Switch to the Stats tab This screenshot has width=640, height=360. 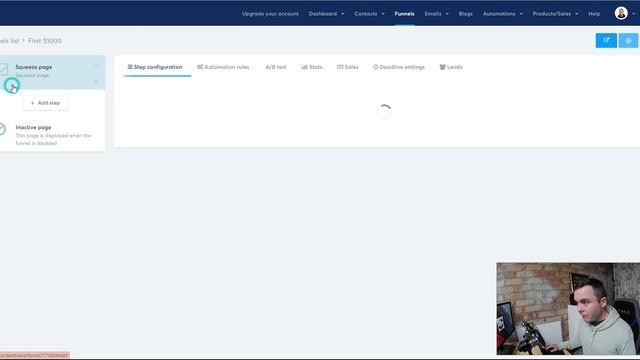312,67
